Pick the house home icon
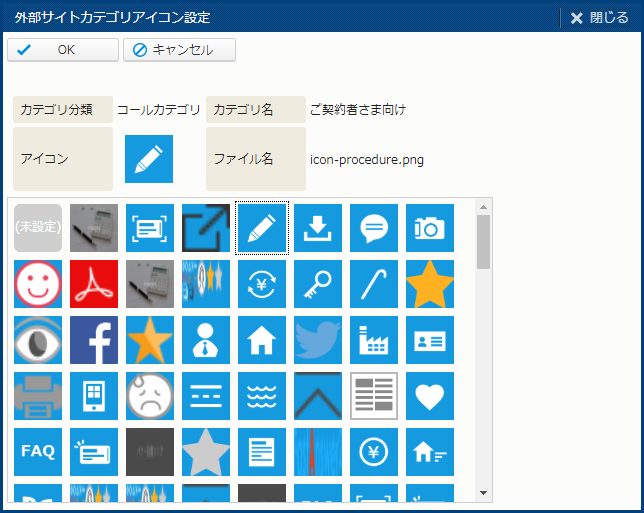 [x=262, y=340]
